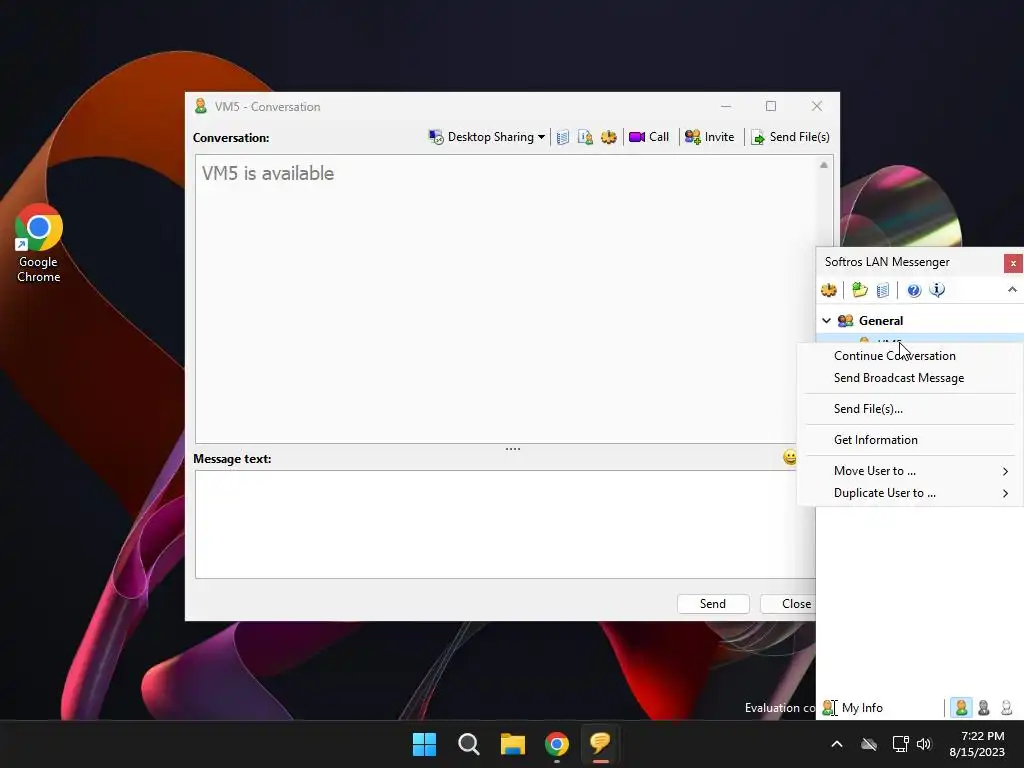This screenshot has width=1024, height=768.
Task: Click Softros Messenger taskbar icon
Action: pyautogui.click(x=601, y=744)
